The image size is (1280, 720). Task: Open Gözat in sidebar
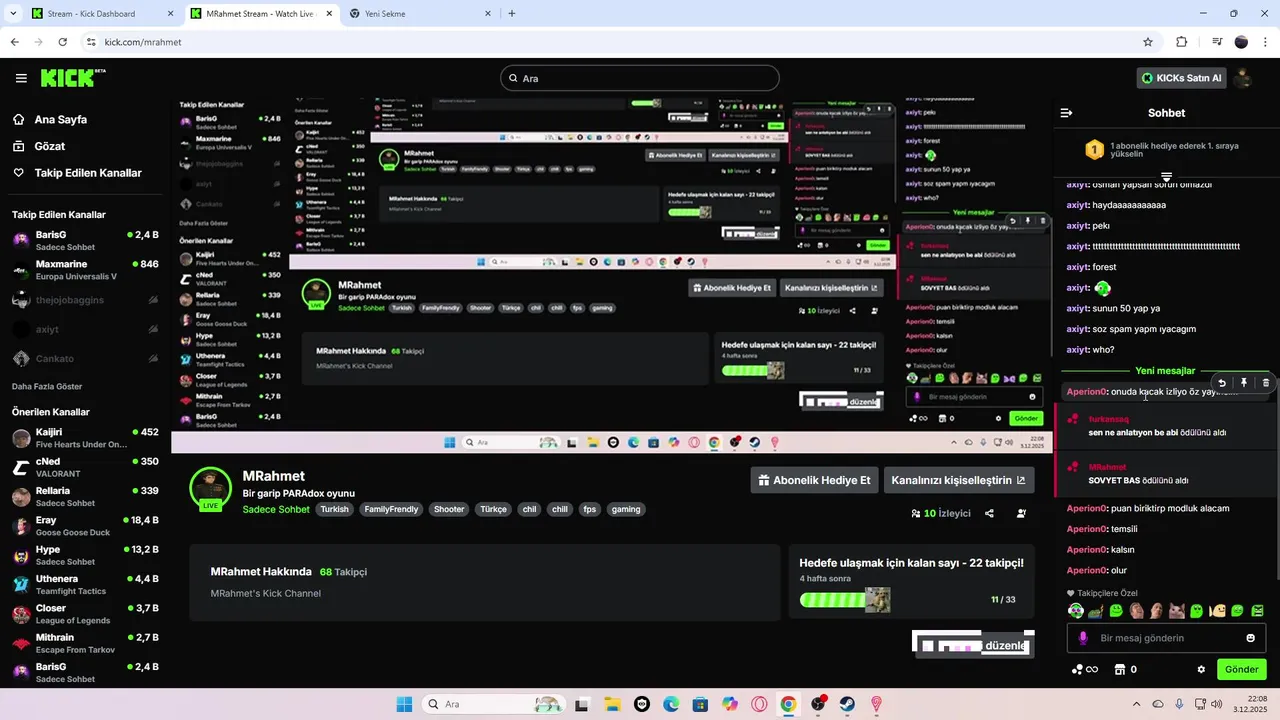point(40,146)
